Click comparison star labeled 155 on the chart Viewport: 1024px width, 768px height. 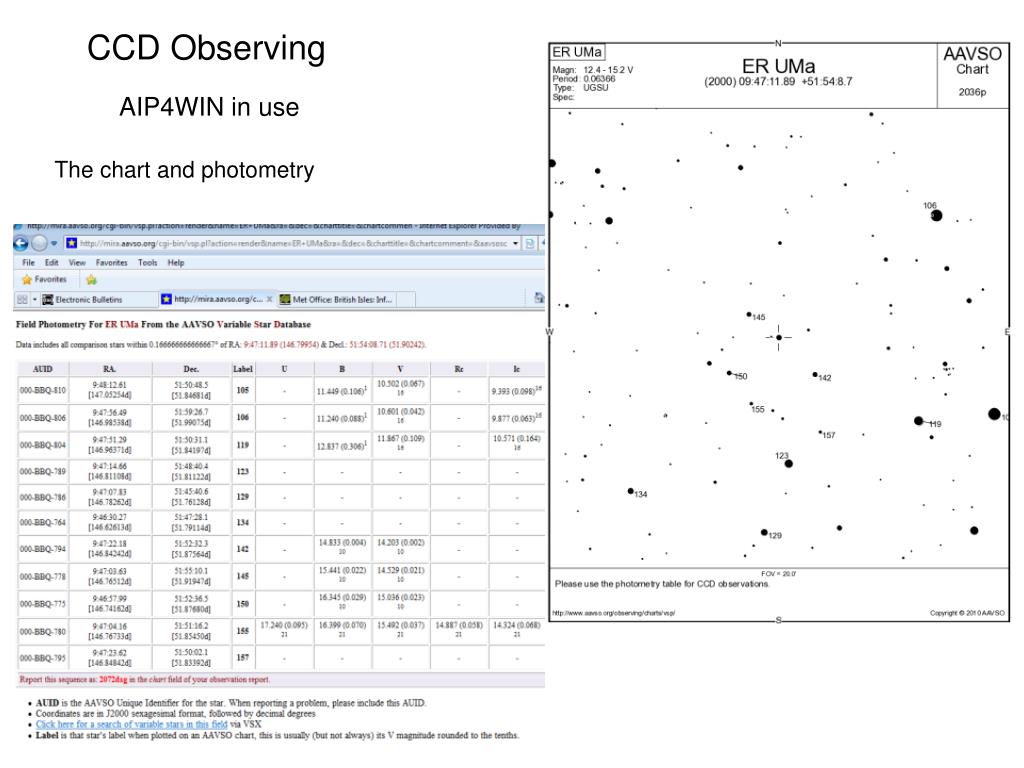tap(751, 404)
